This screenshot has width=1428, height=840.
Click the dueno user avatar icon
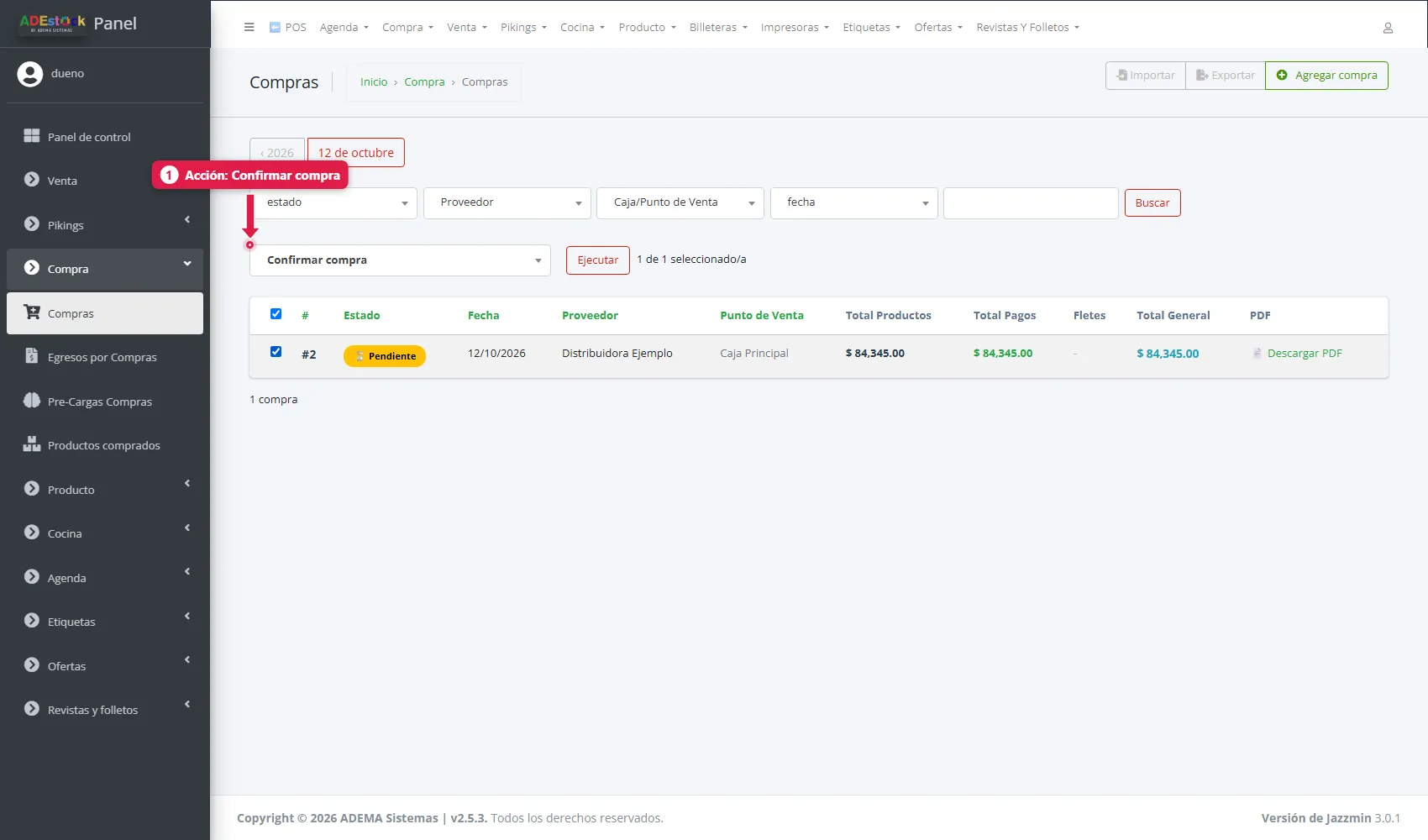[x=30, y=74]
